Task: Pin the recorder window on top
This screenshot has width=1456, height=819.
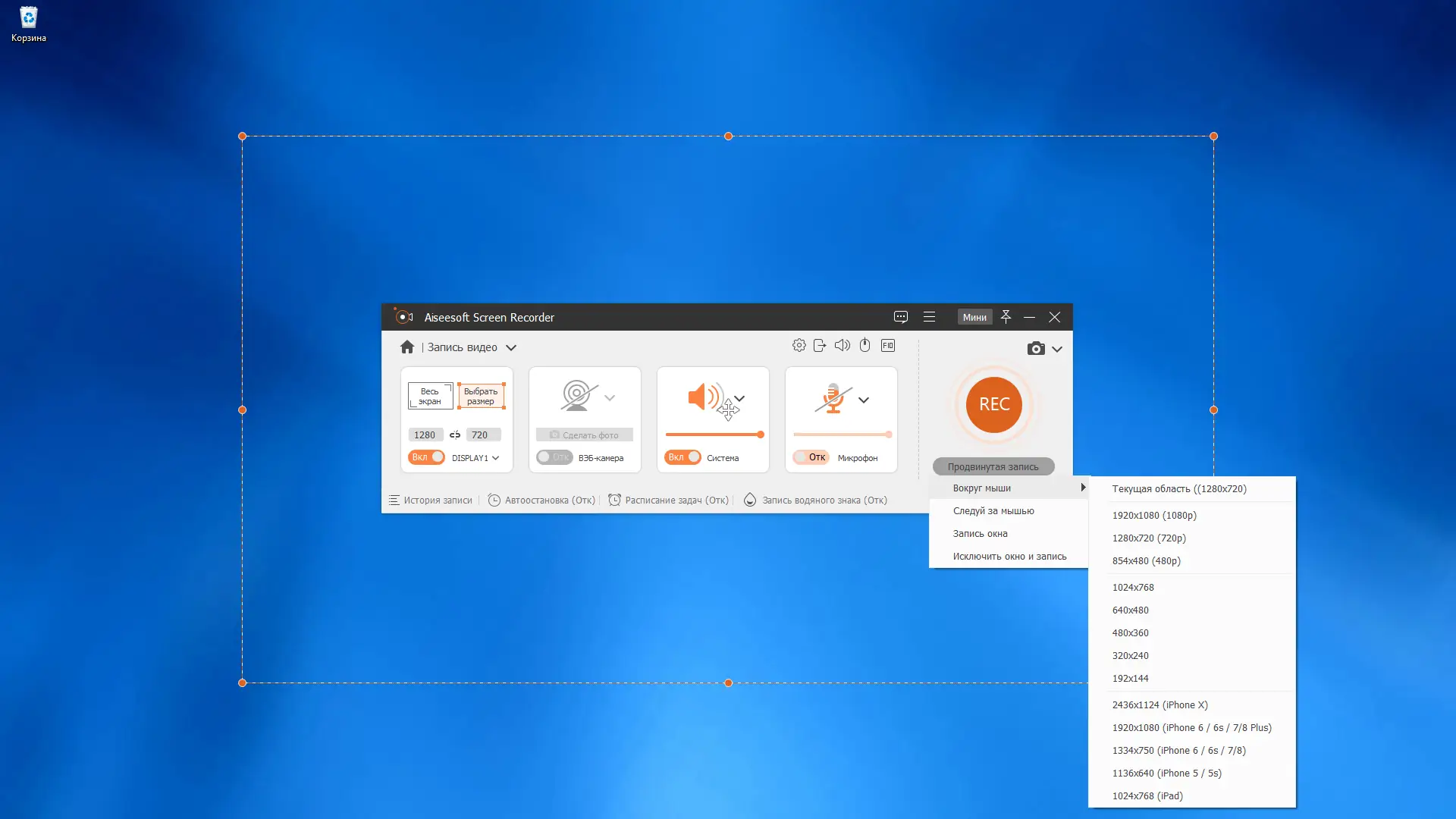Action: pos(1006,317)
